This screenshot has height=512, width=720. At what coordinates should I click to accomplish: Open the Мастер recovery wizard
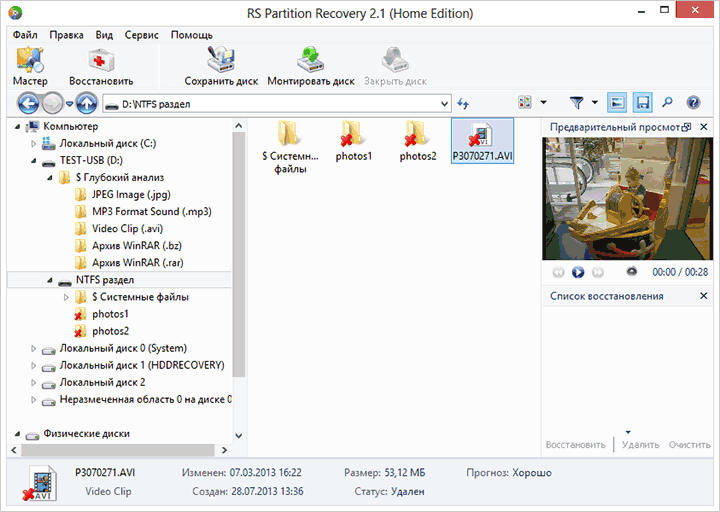coord(30,66)
